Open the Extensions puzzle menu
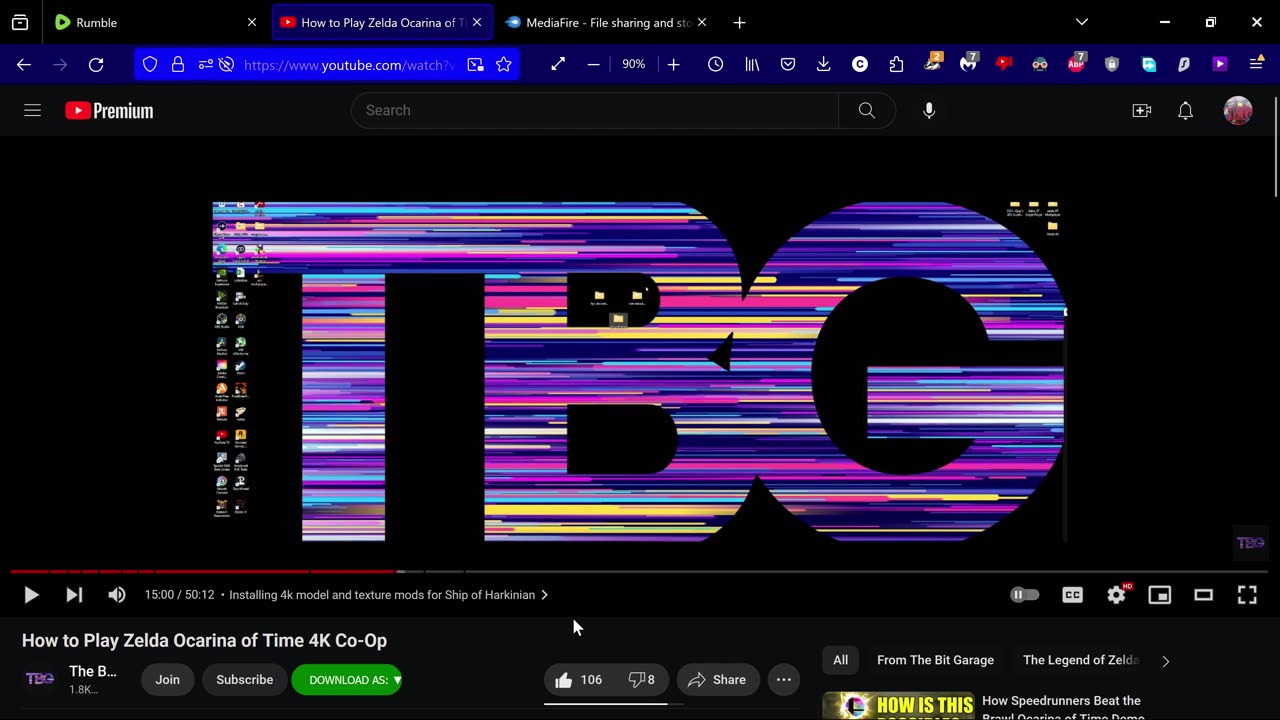 coord(896,64)
